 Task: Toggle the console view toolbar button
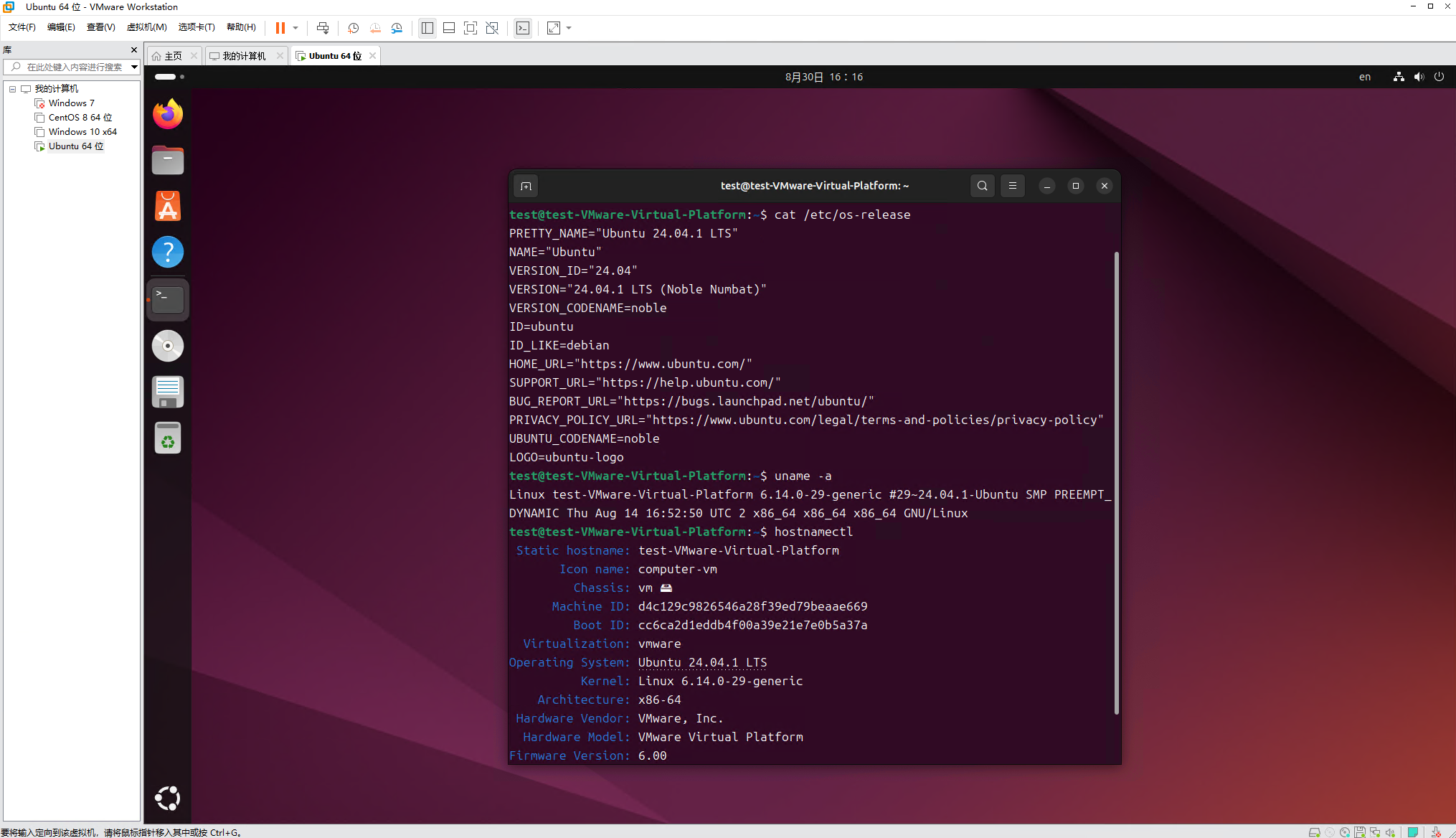pos(523,28)
